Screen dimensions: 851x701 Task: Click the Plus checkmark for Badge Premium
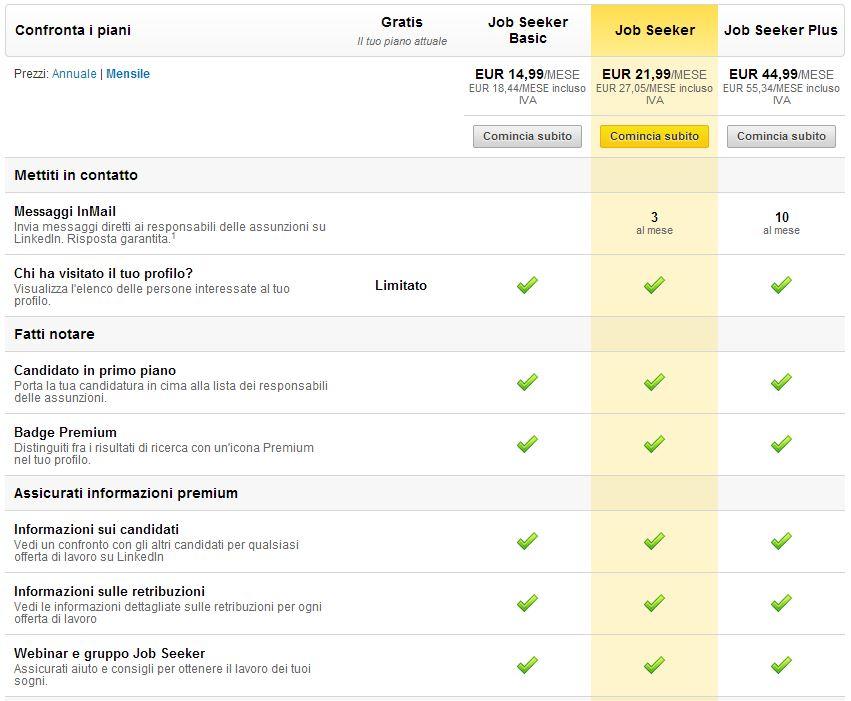[x=781, y=444]
